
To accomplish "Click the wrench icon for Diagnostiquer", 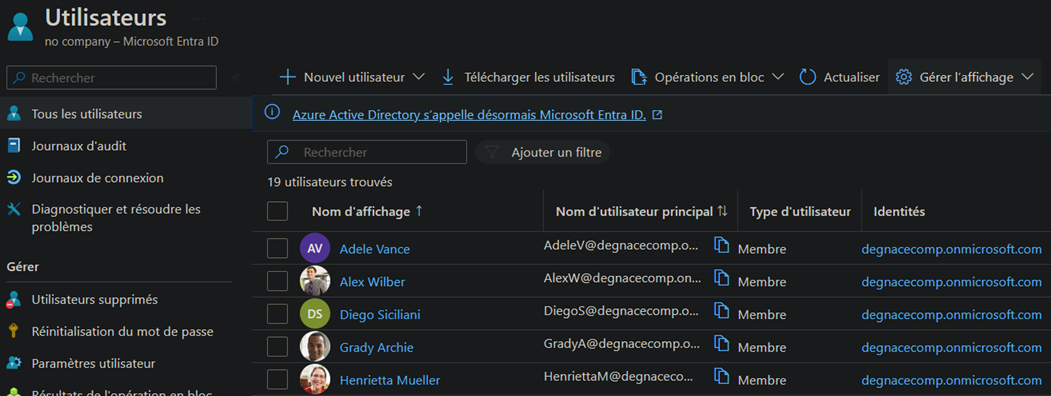I will (14, 210).
